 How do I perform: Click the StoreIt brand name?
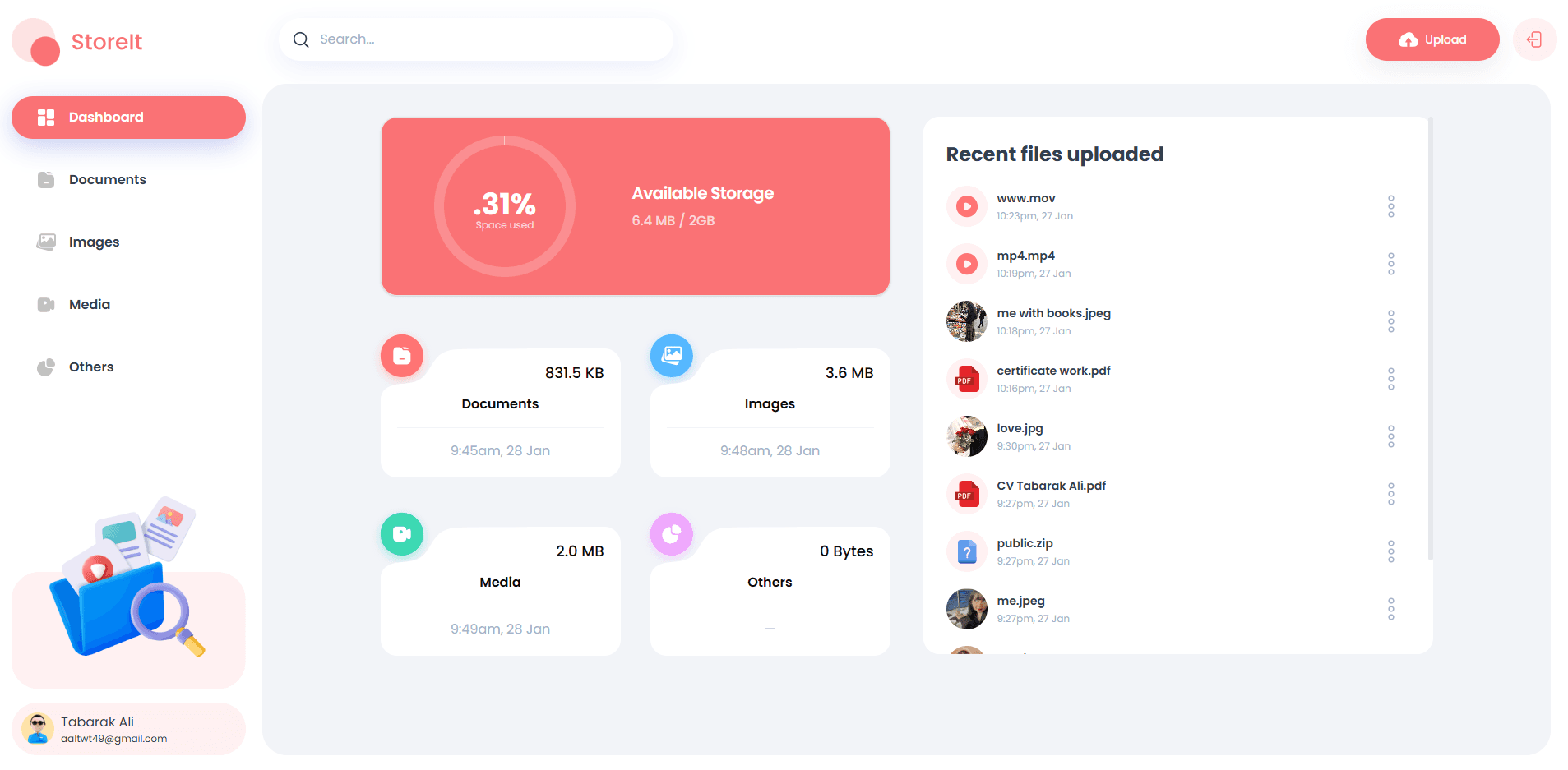coord(107,42)
